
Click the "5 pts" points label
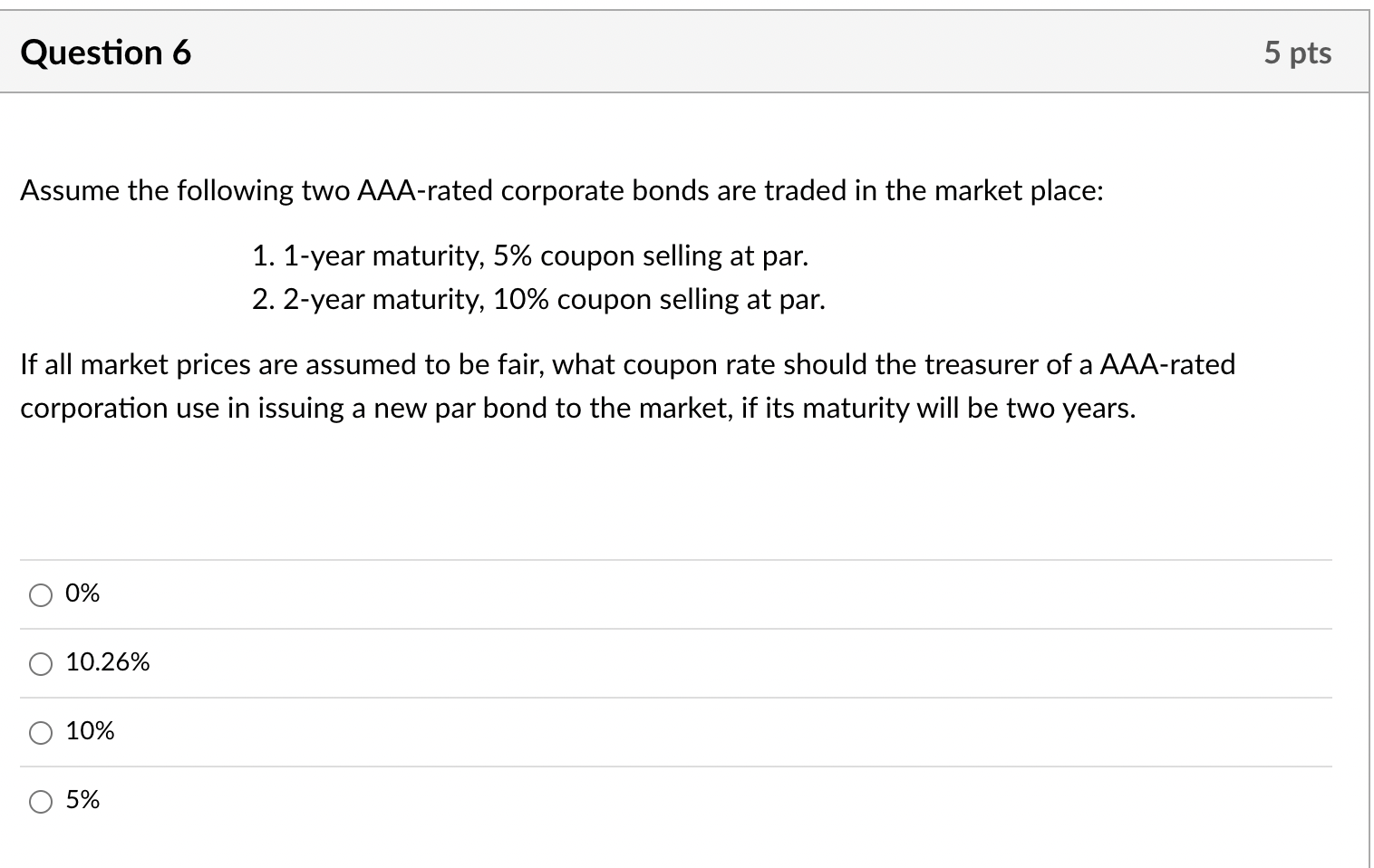pos(1297,53)
